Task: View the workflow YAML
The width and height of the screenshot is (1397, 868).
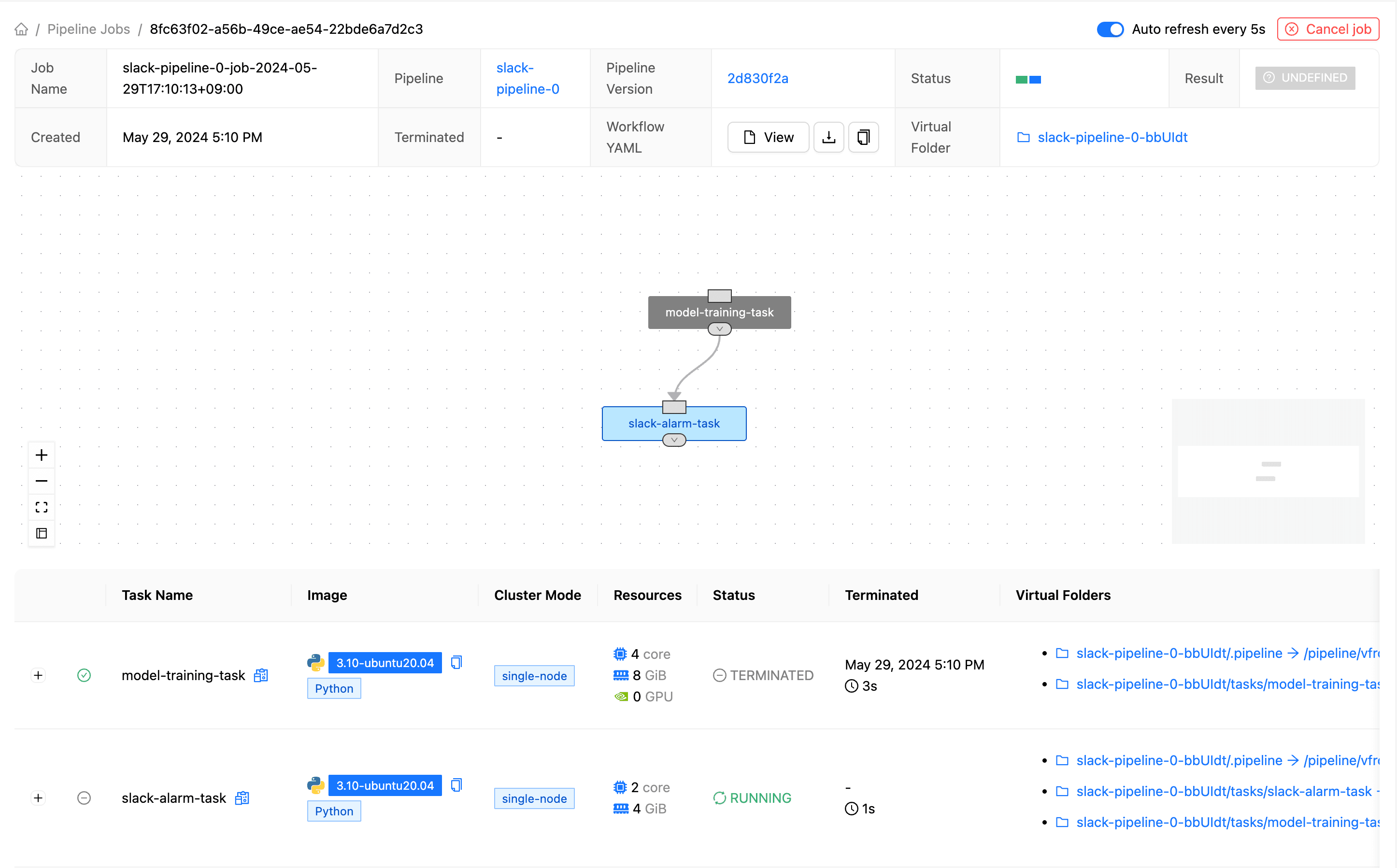Action: (769, 137)
